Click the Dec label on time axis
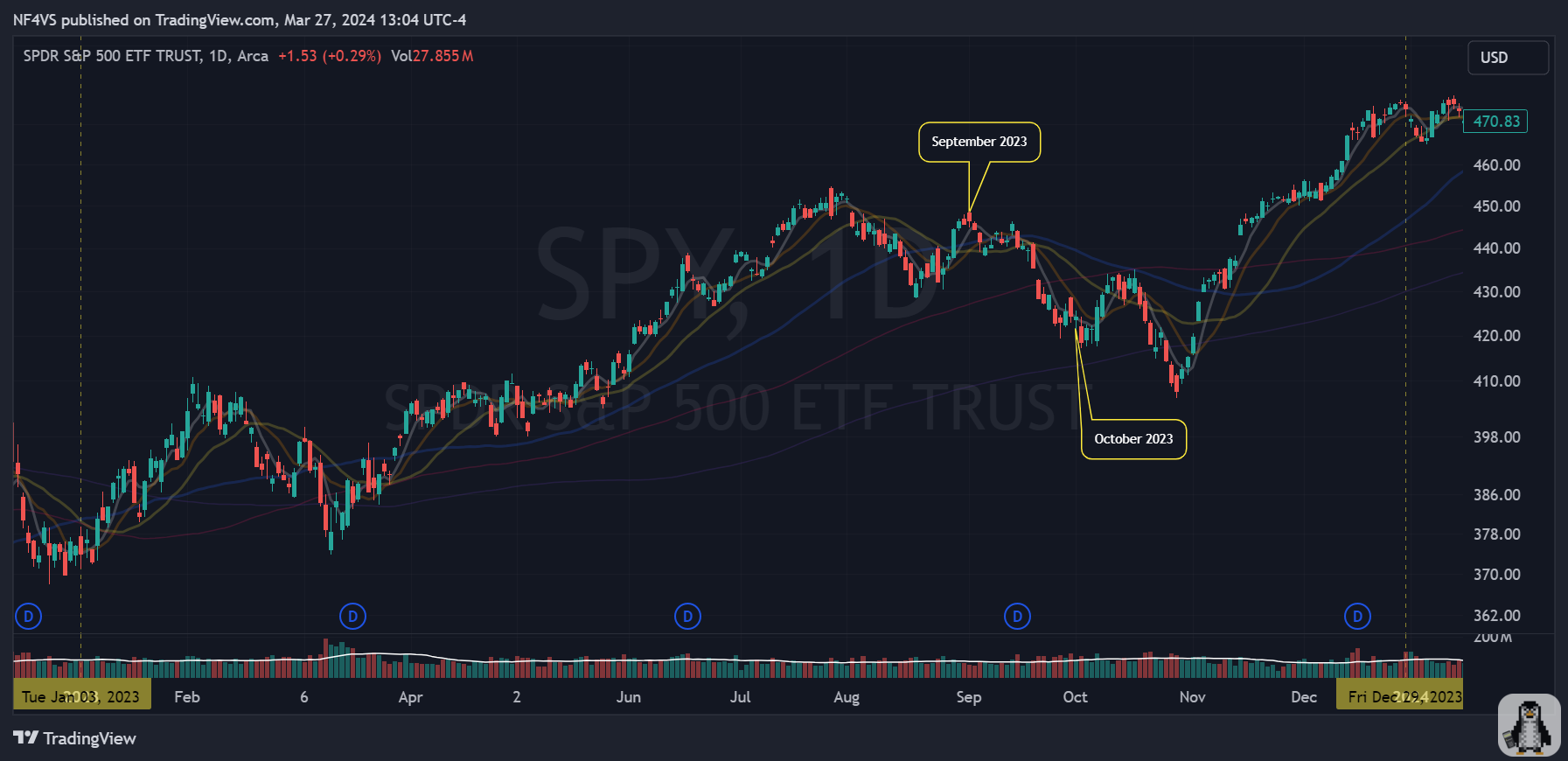 tap(1304, 697)
